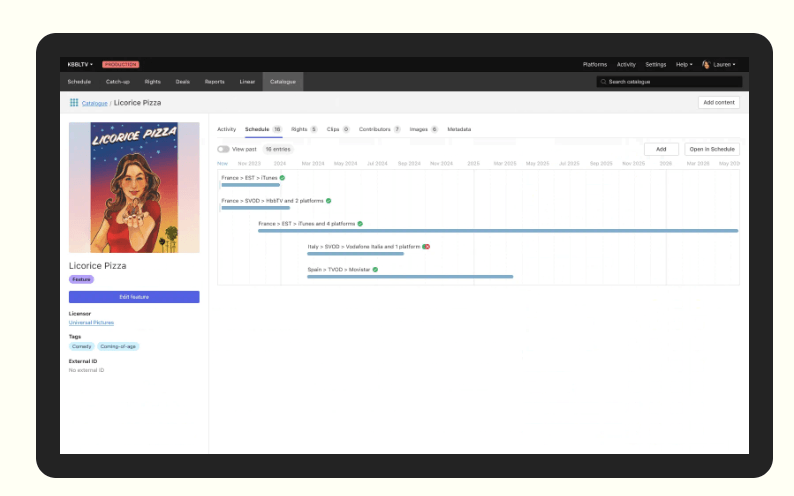The width and height of the screenshot is (794, 496).
Task: Click the PRODUCTION environment badge
Action: click(x=121, y=64)
